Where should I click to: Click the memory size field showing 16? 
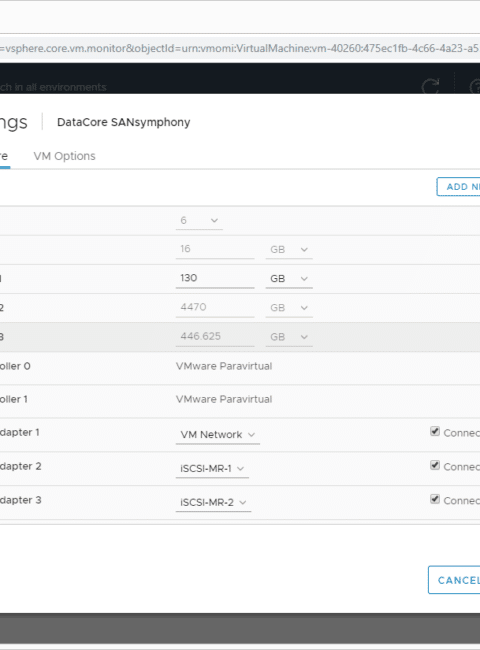215,249
